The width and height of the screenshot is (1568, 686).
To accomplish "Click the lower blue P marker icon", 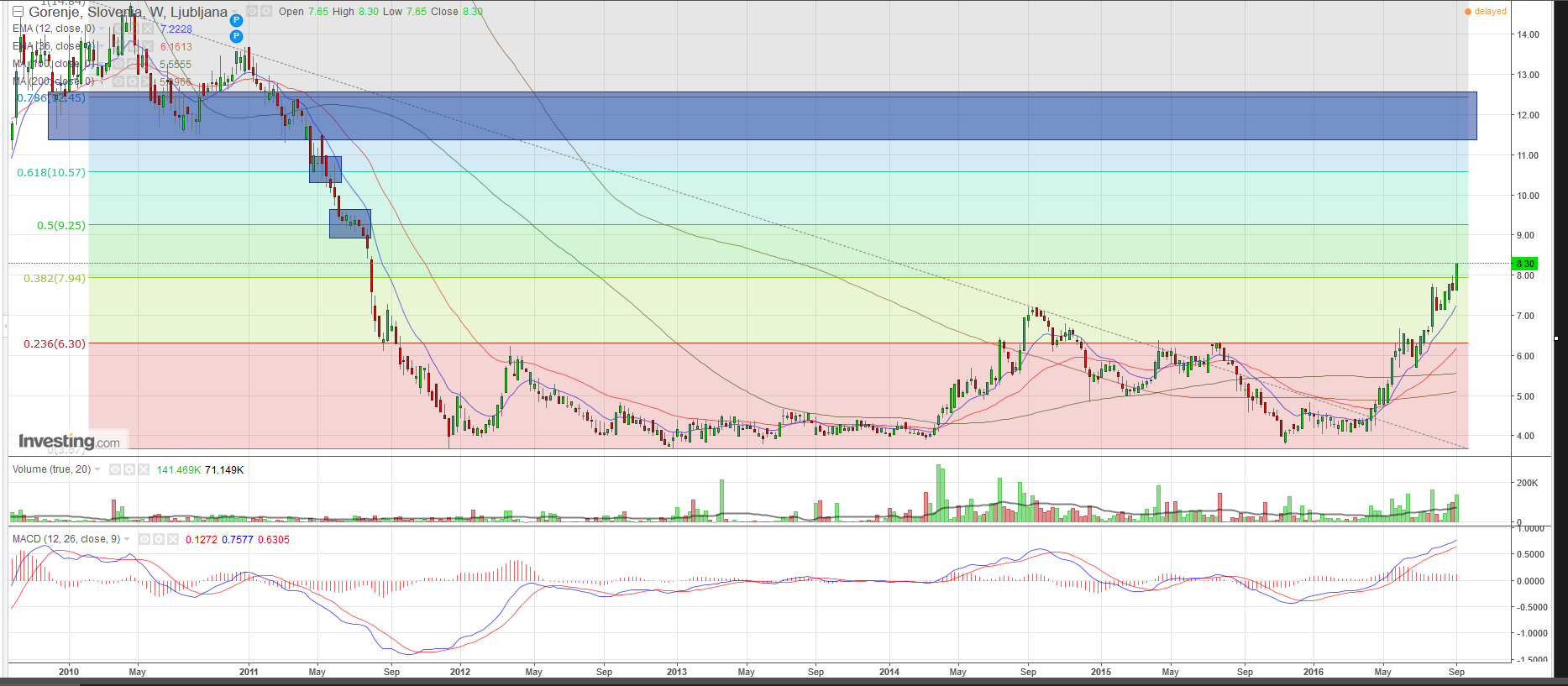I will pos(237,36).
